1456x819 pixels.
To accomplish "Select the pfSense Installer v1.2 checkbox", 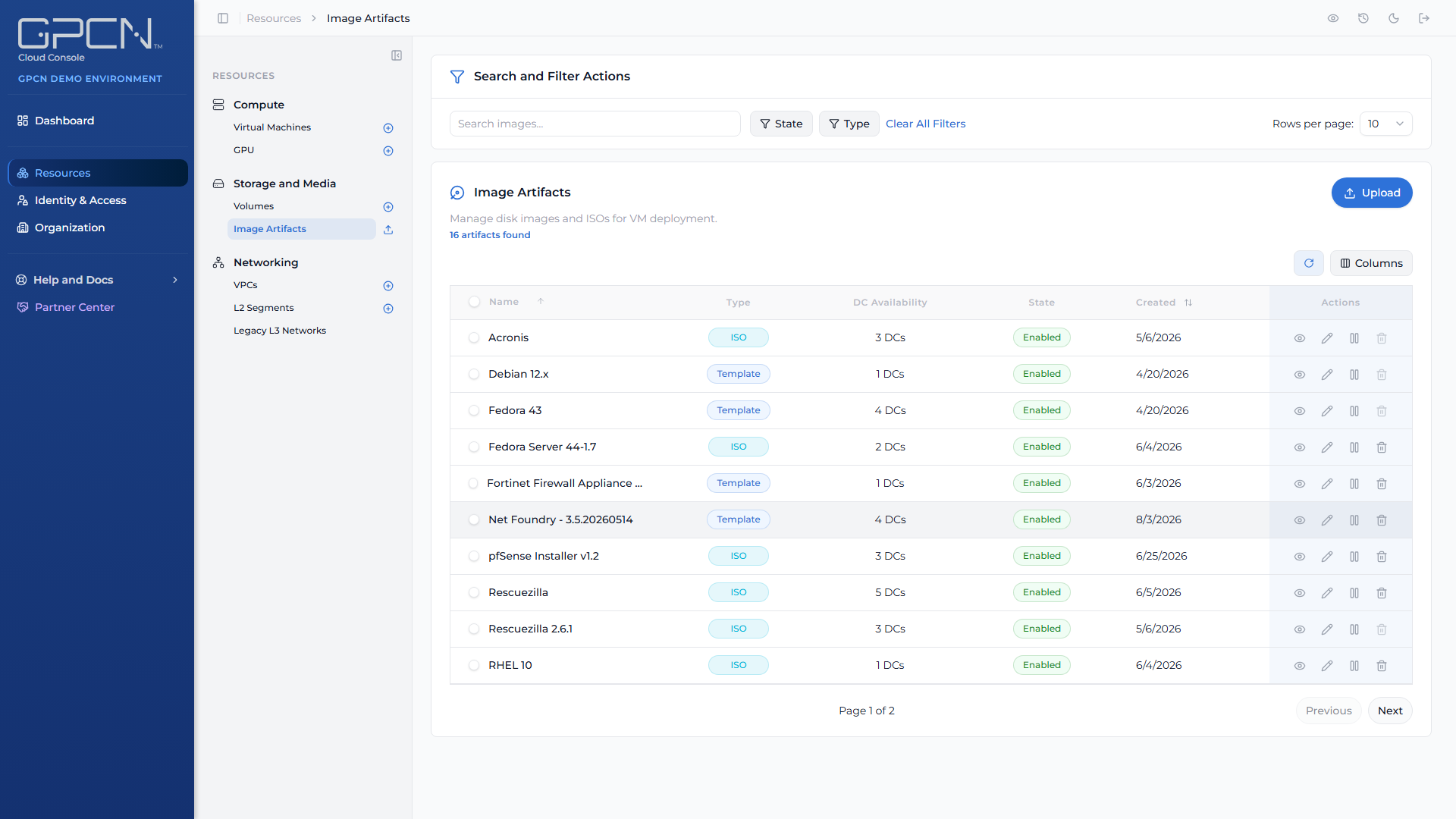I will [x=474, y=557].
